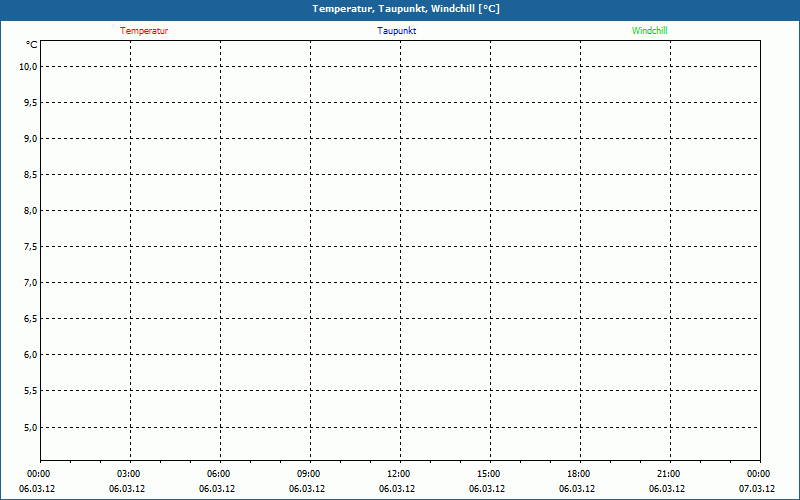Image resolution: width=800 pixels, height=500 pixels.
Task: Click the red Temperatur legend label
Action: 144,31
